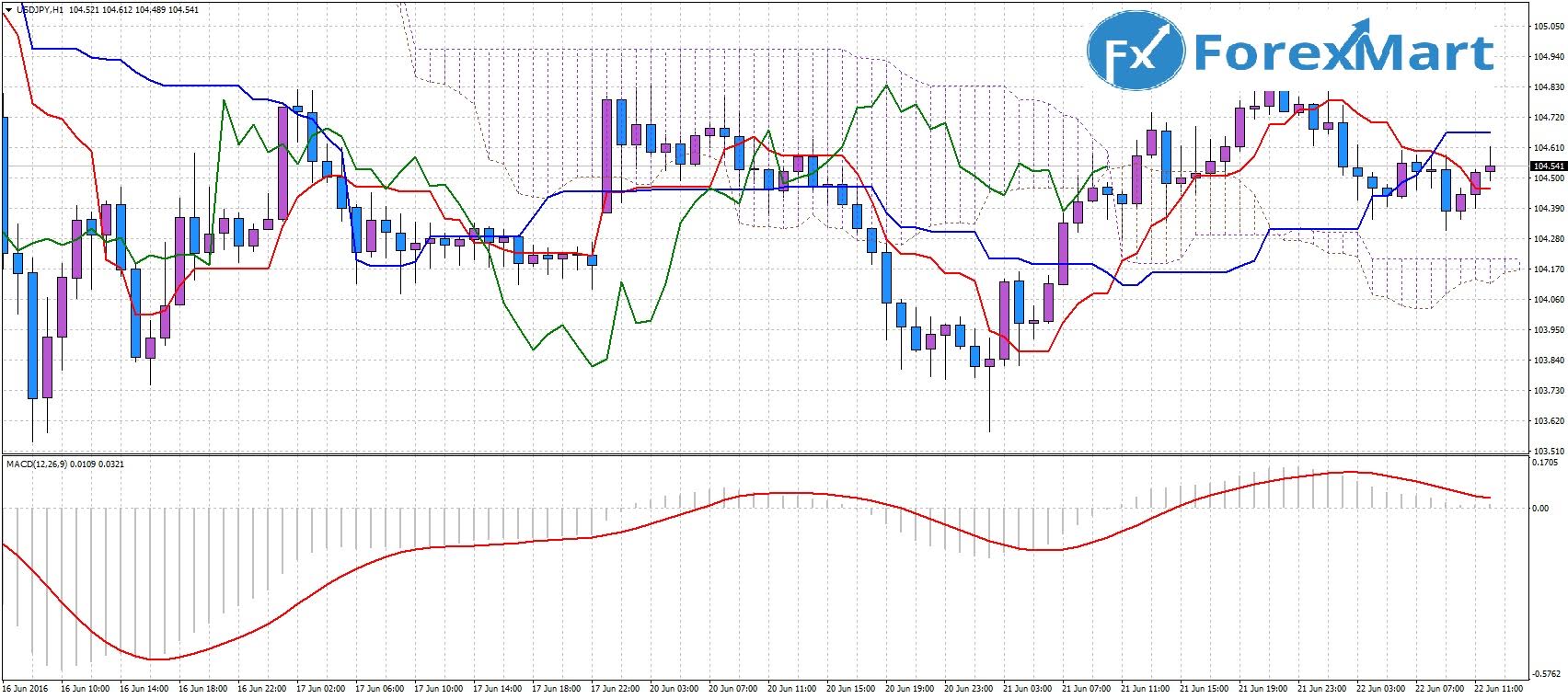The height and width of the screenshot is (699, 1568).
Task: Click the 20 Jun 15:00 time label
Action: click(x=851, y=688)
